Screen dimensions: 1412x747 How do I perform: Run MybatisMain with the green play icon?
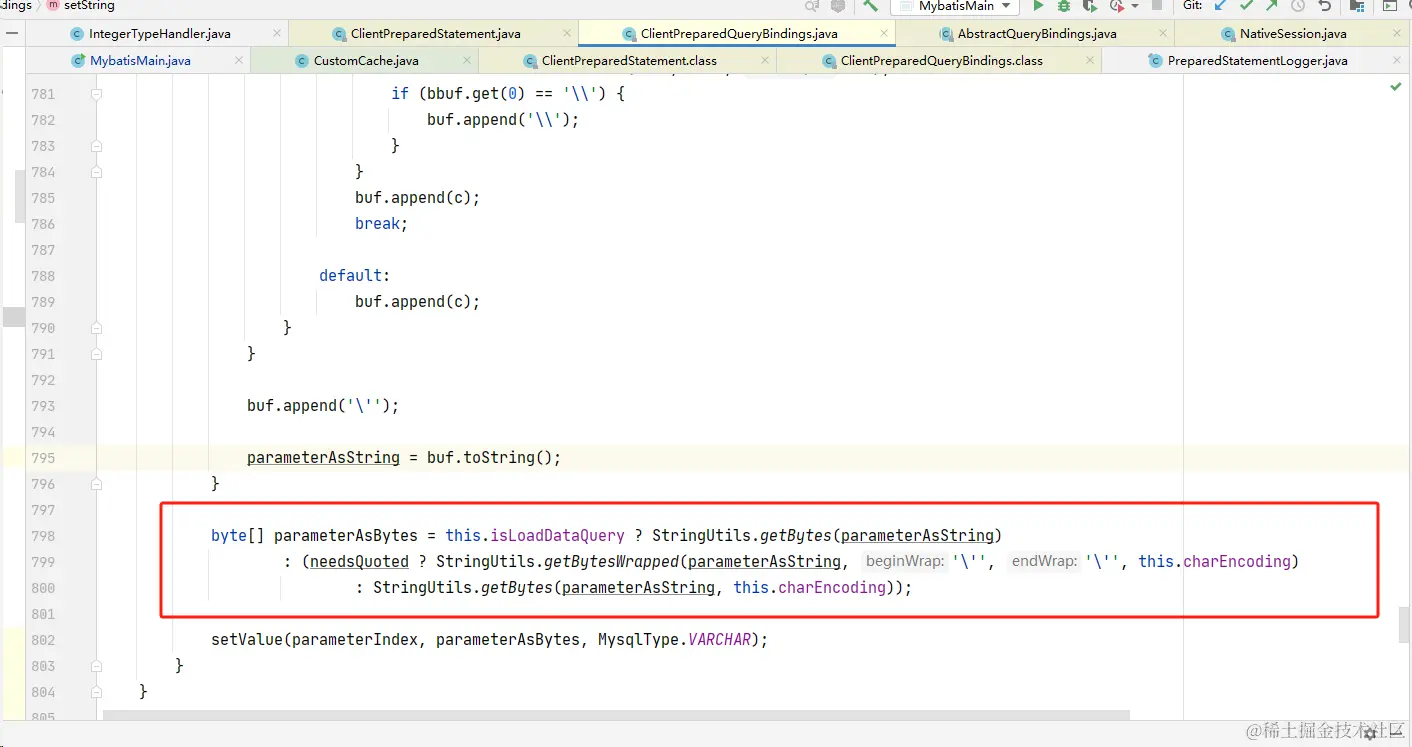point(1038,6)
